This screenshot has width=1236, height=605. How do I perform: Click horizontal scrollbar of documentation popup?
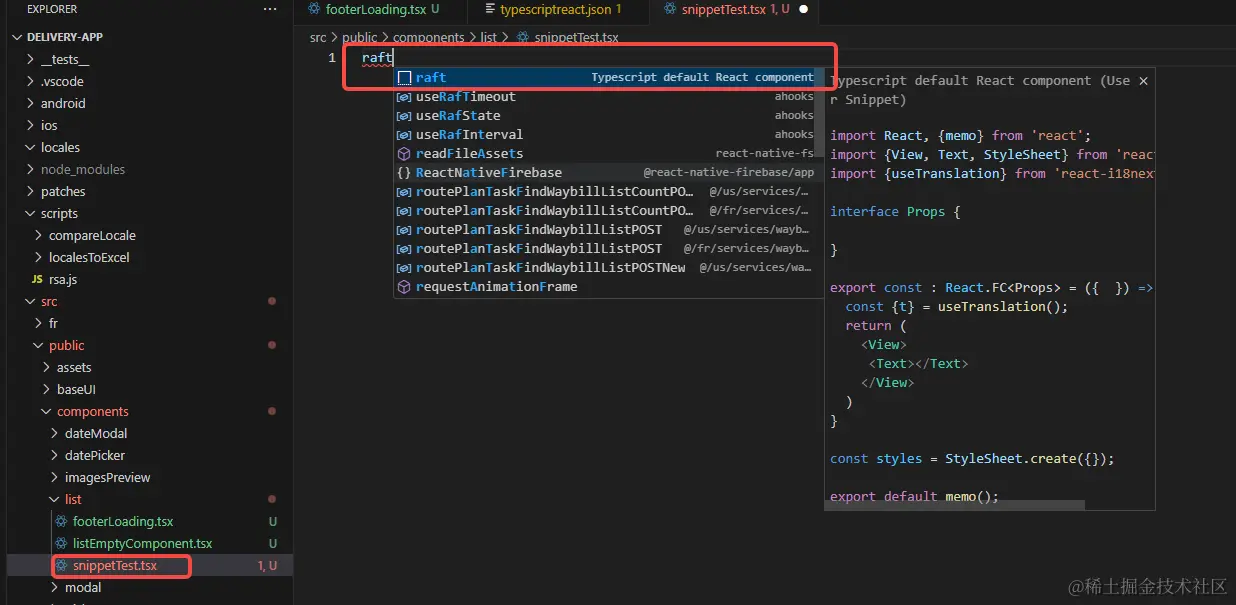[957, 505]
